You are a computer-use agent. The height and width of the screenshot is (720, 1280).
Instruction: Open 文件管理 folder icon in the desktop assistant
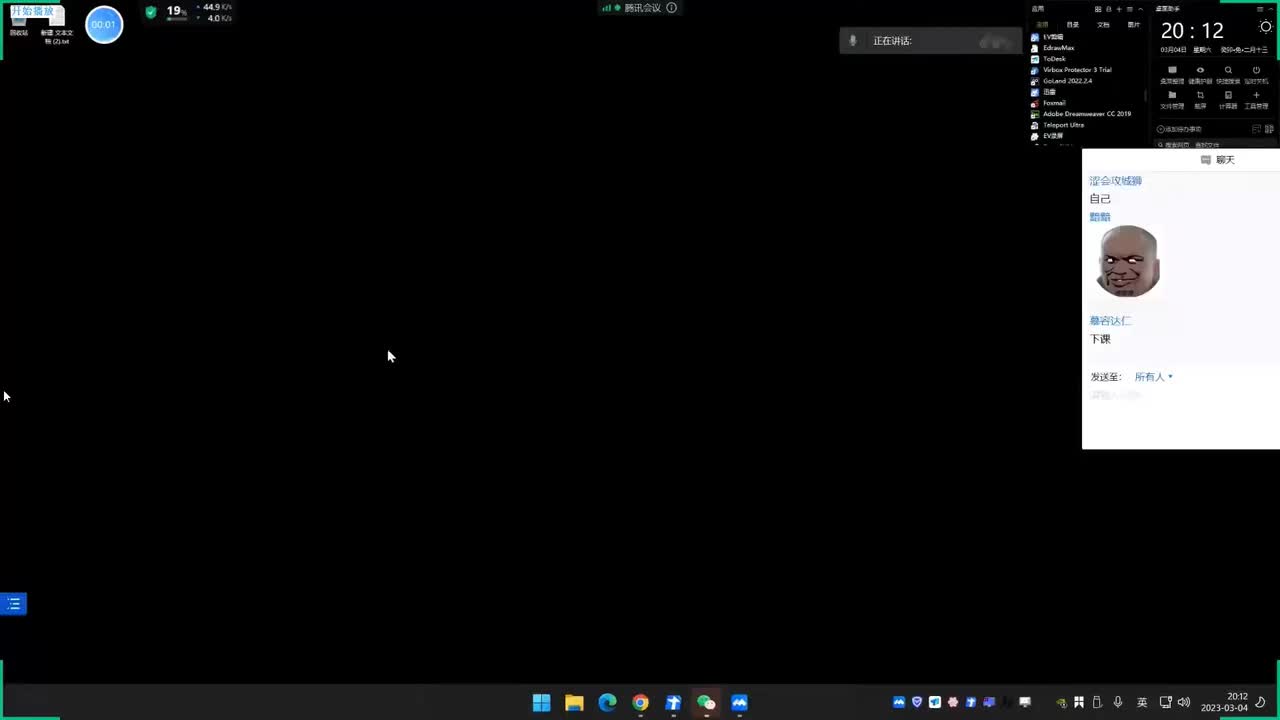pyautogui.click(x=1172, y=96)
